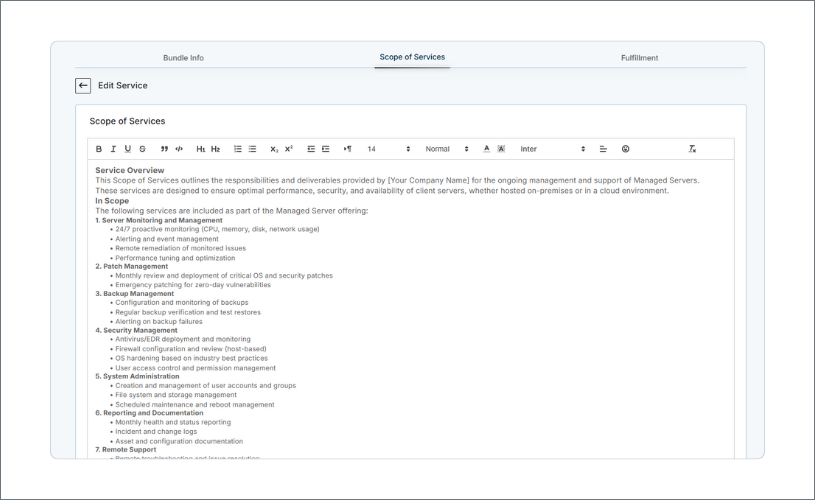Click the '2. Patch Management' heading
The height and width of the screenshot is (500, 815).
132,266
